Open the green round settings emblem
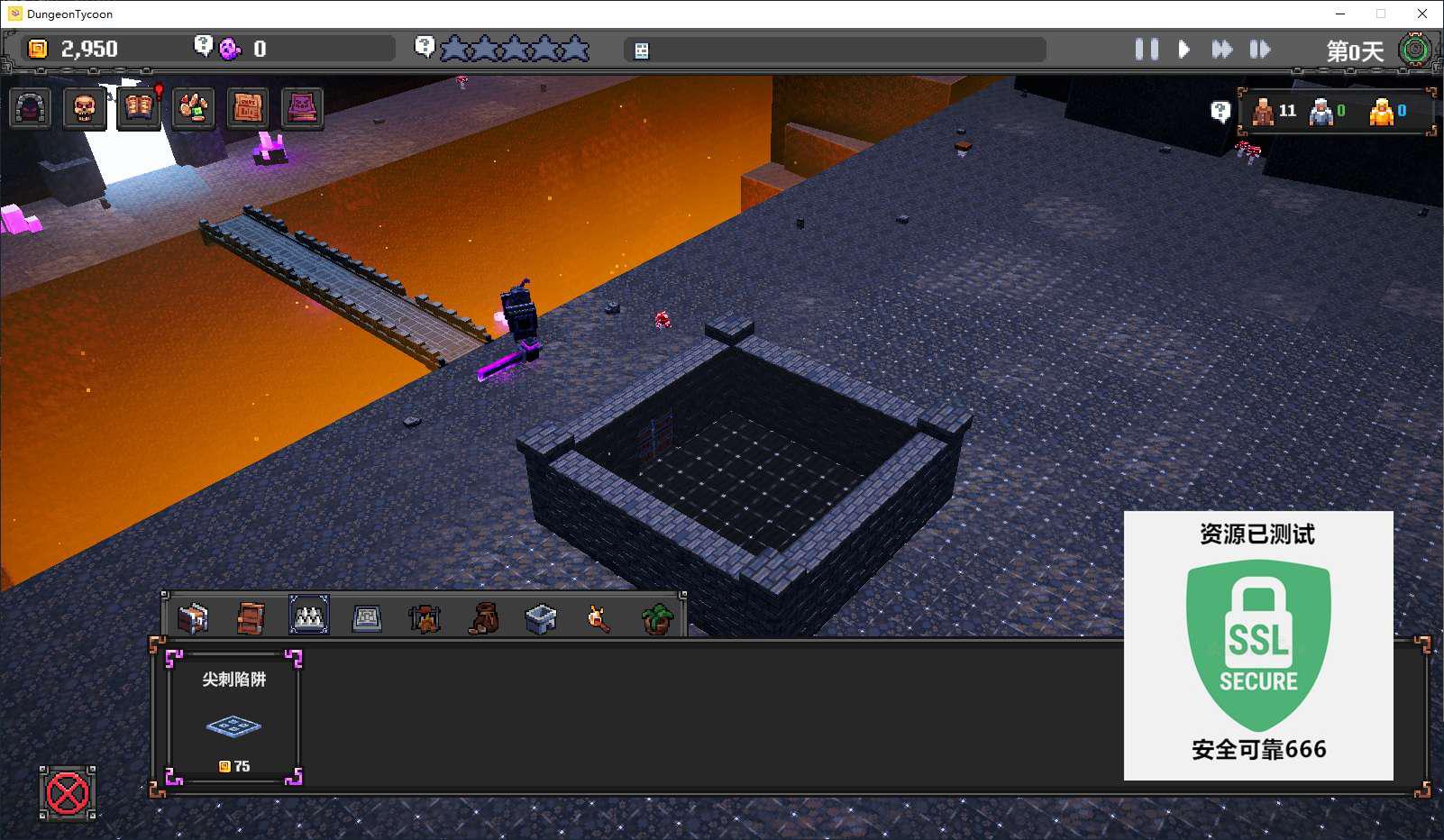 click(x=1414, y=49)
